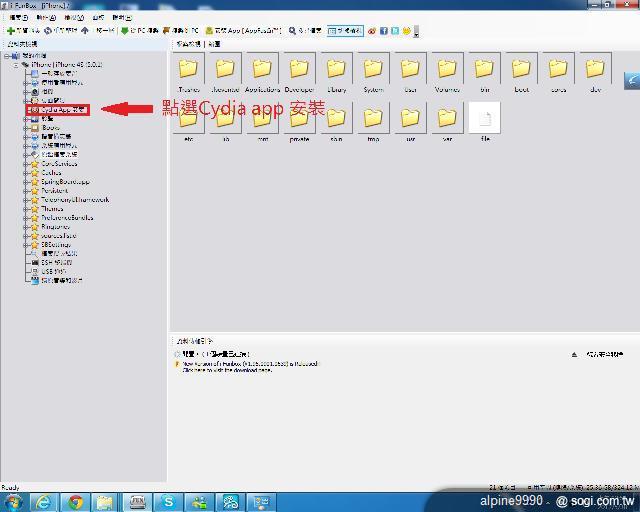Viewport: 640px width, 512px height.
Task: Open Google Chrome from the taskbar
Action: tap(75, 502)
